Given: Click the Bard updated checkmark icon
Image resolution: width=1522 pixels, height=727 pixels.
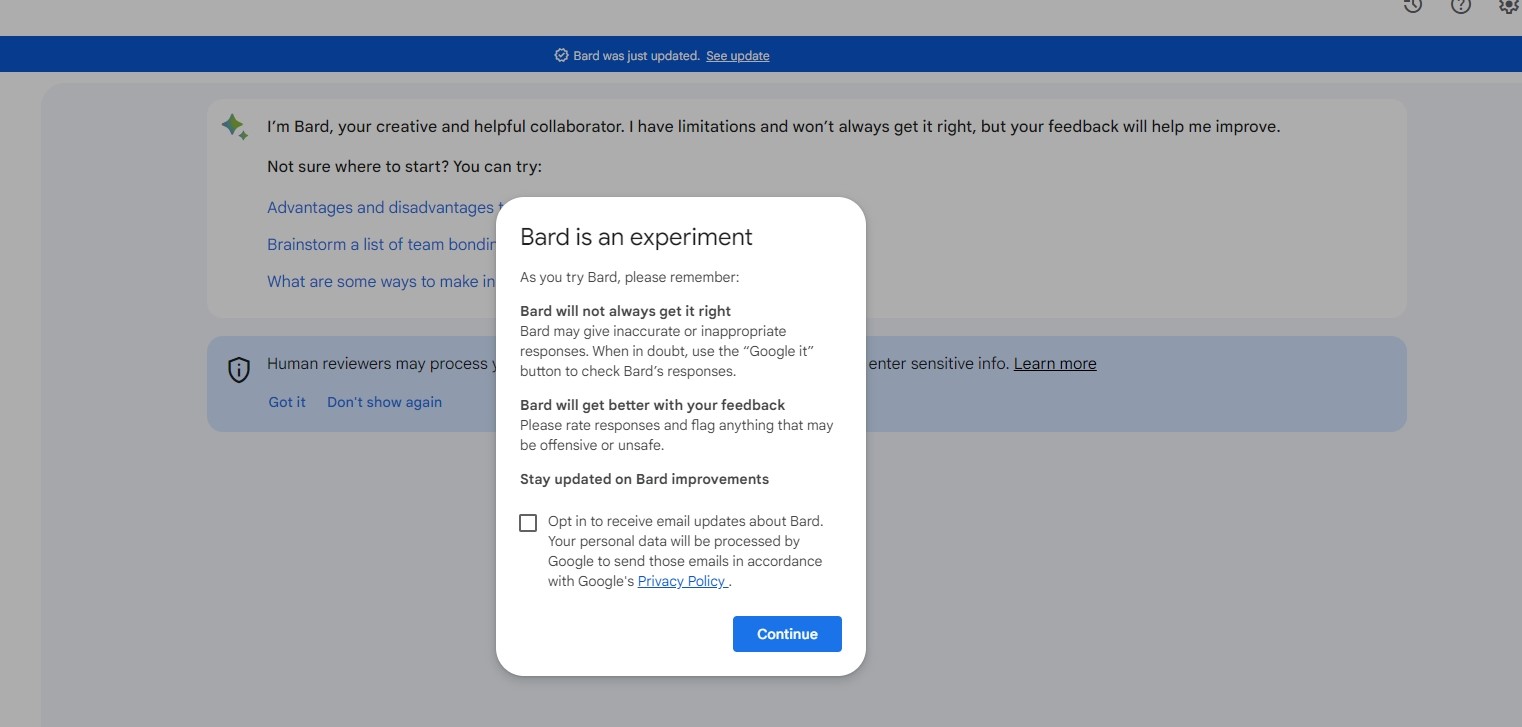Looking at the screenshot, I should coord(561,56).
